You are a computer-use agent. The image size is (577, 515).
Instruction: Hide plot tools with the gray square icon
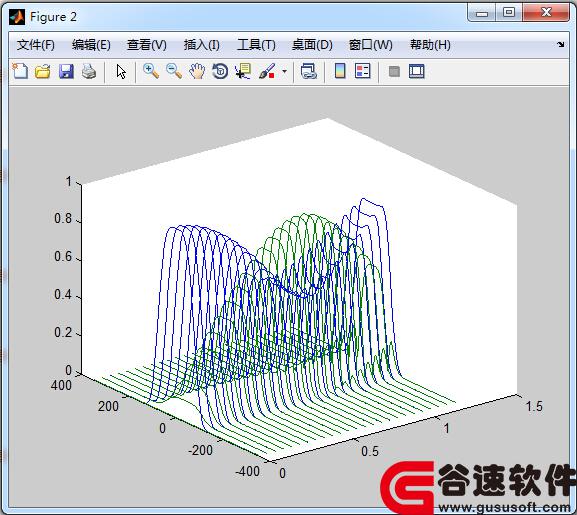pyautogui.click(x=394, y=71)
